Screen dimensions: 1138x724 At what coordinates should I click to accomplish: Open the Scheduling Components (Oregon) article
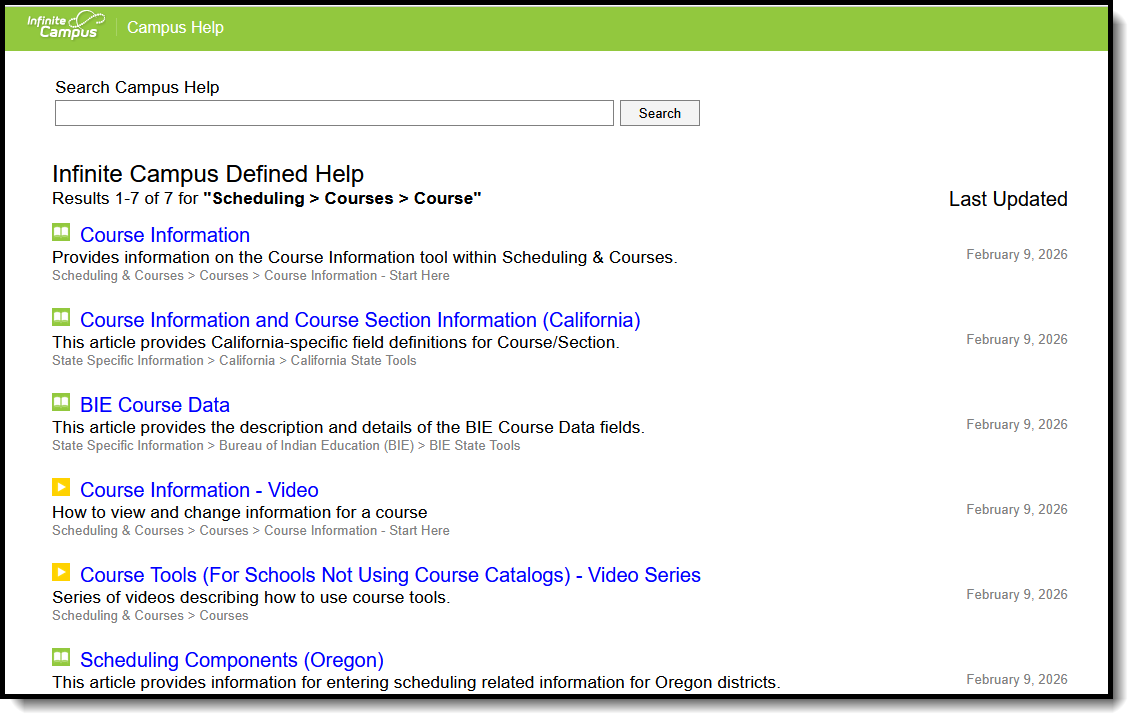coord(232,659)
